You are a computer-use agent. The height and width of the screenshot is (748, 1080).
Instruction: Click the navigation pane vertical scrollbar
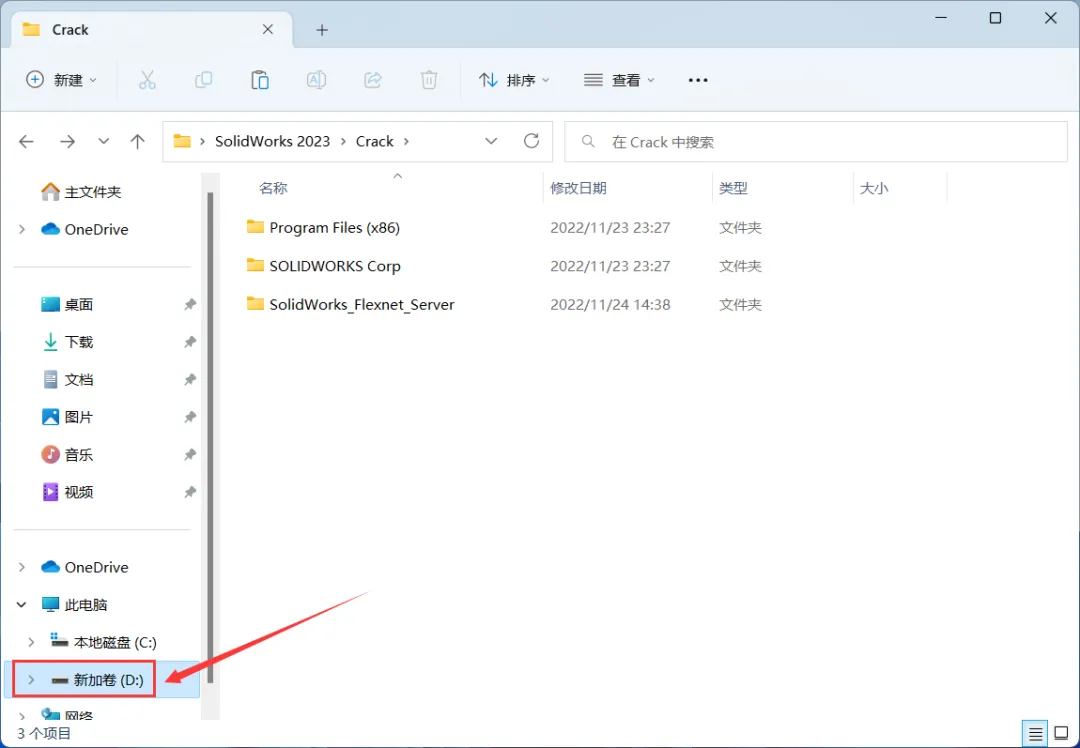pos(210,437)
